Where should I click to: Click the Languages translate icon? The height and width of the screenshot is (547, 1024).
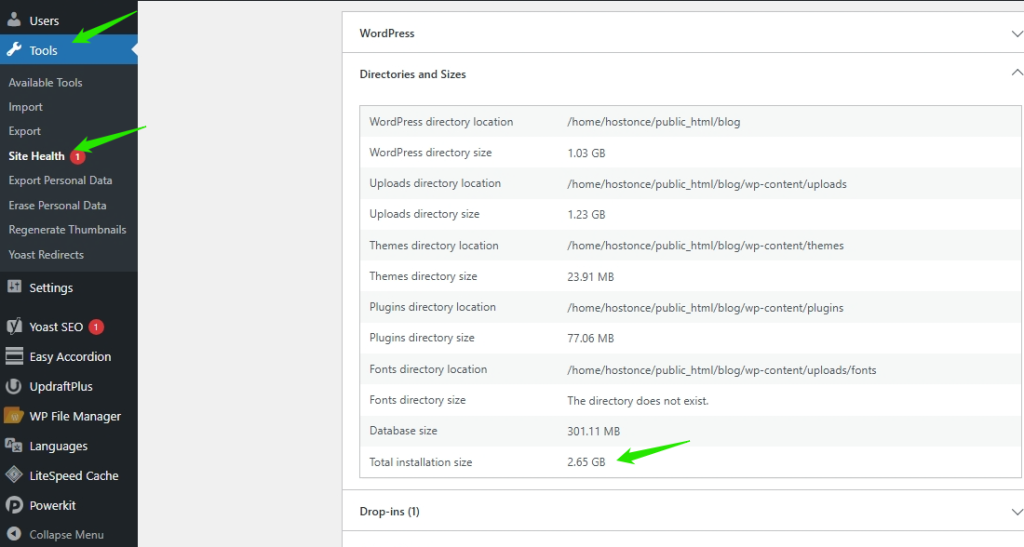pyautogui.click(x=14, y=445)
